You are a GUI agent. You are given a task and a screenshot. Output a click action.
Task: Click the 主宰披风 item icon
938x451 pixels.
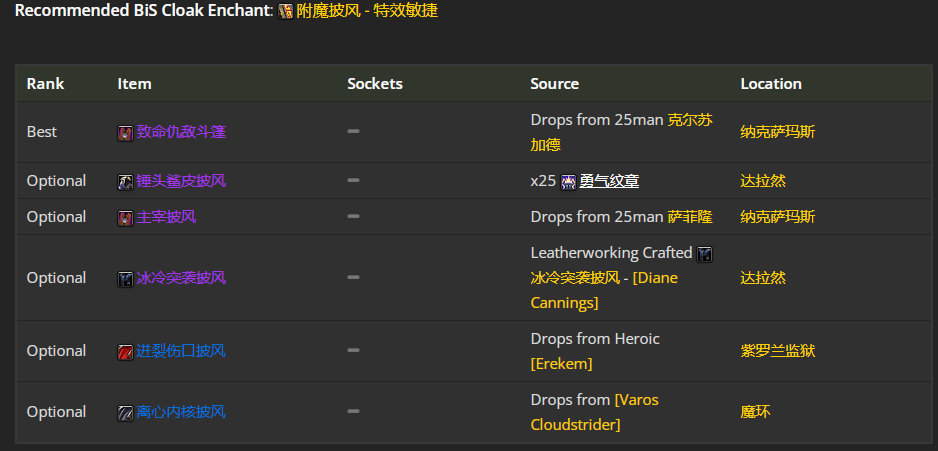click(x=125, y=218)
